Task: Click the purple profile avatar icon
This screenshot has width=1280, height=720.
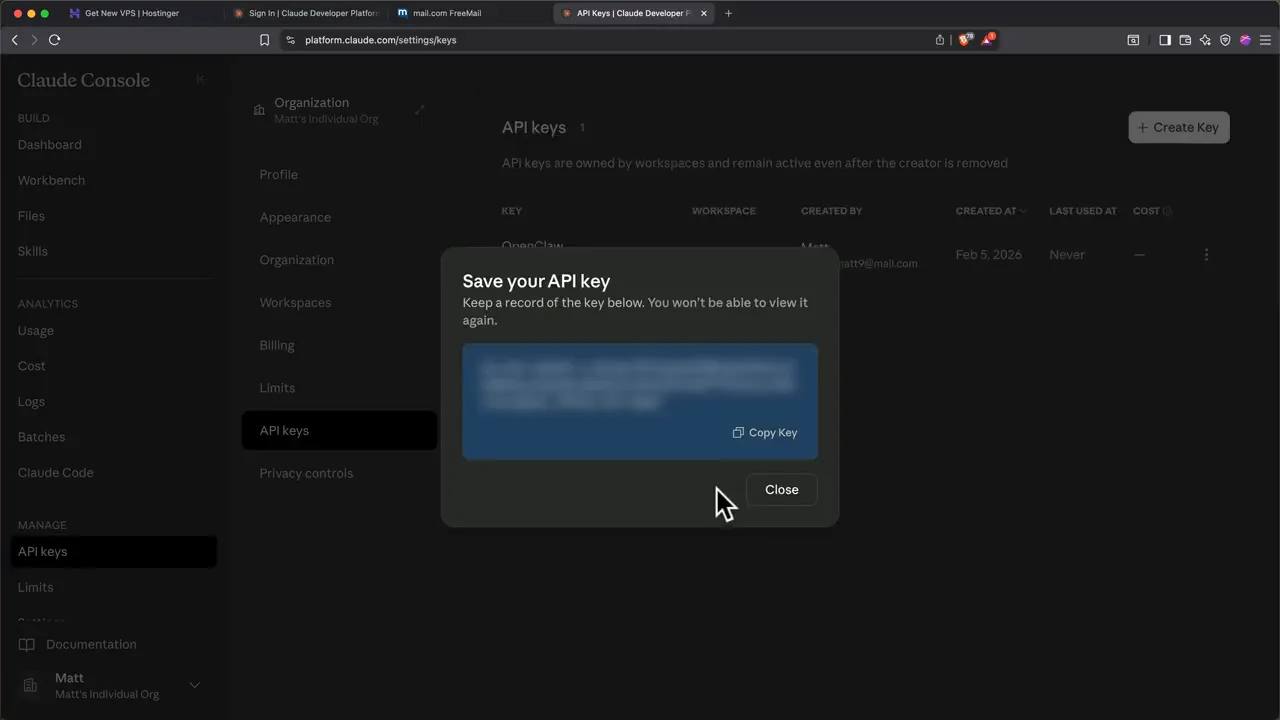Action: 1245,40
